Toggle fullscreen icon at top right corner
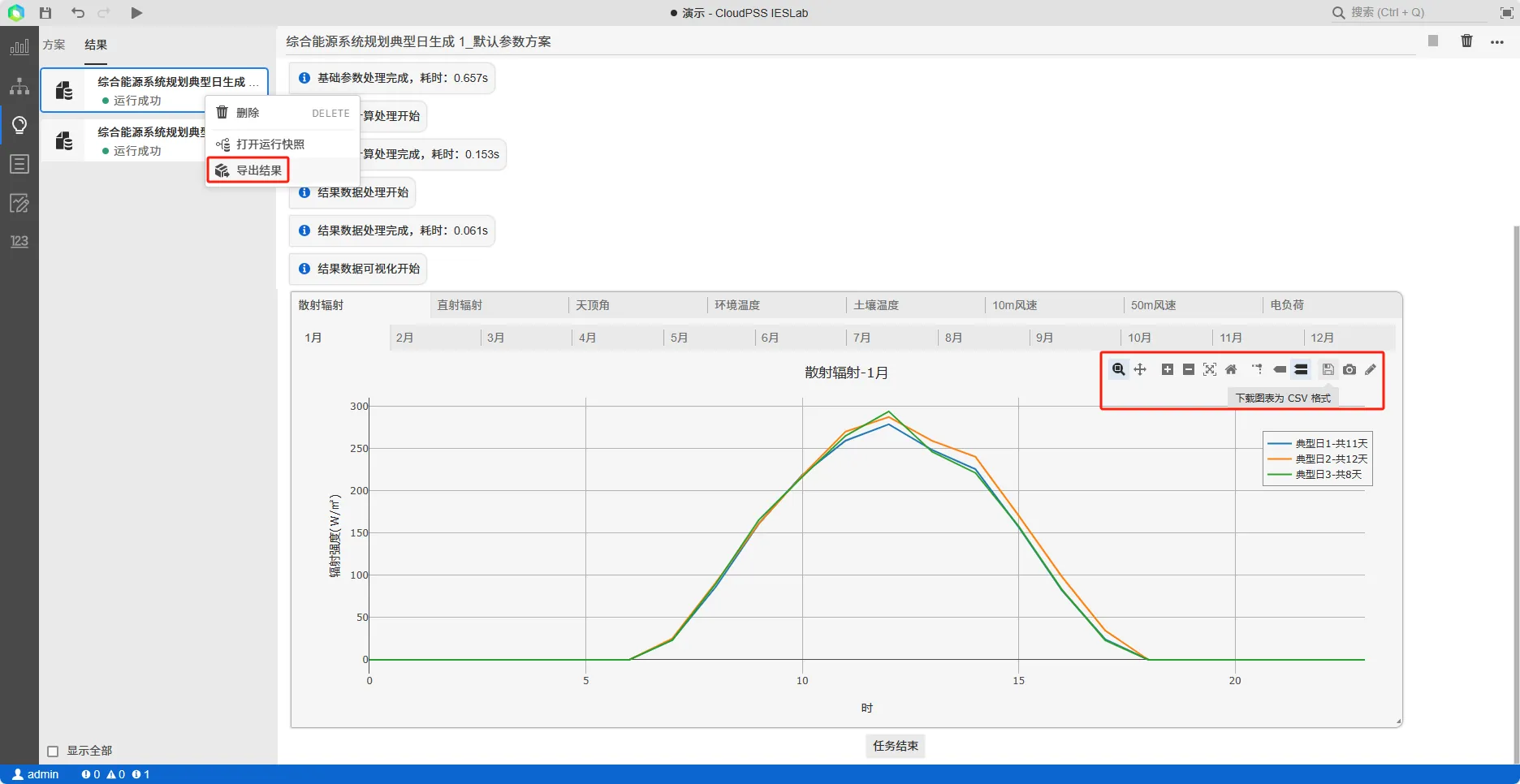Viewport: 1520px width, 784px height. coord(1506,13)
